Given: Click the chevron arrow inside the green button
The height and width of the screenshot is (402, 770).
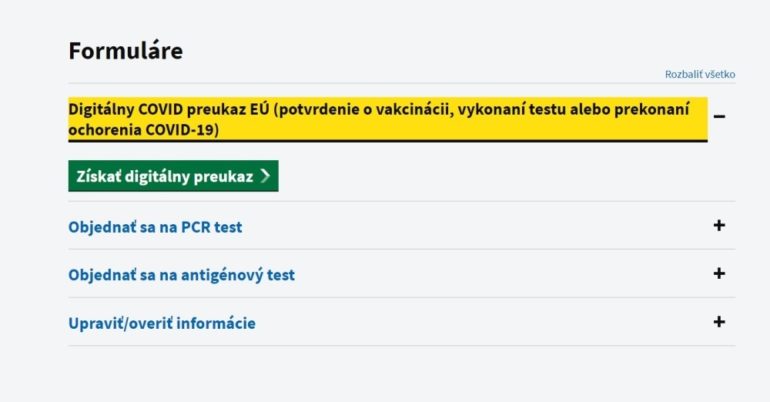Looking at the screenshot, I should [x=265, y=176].
